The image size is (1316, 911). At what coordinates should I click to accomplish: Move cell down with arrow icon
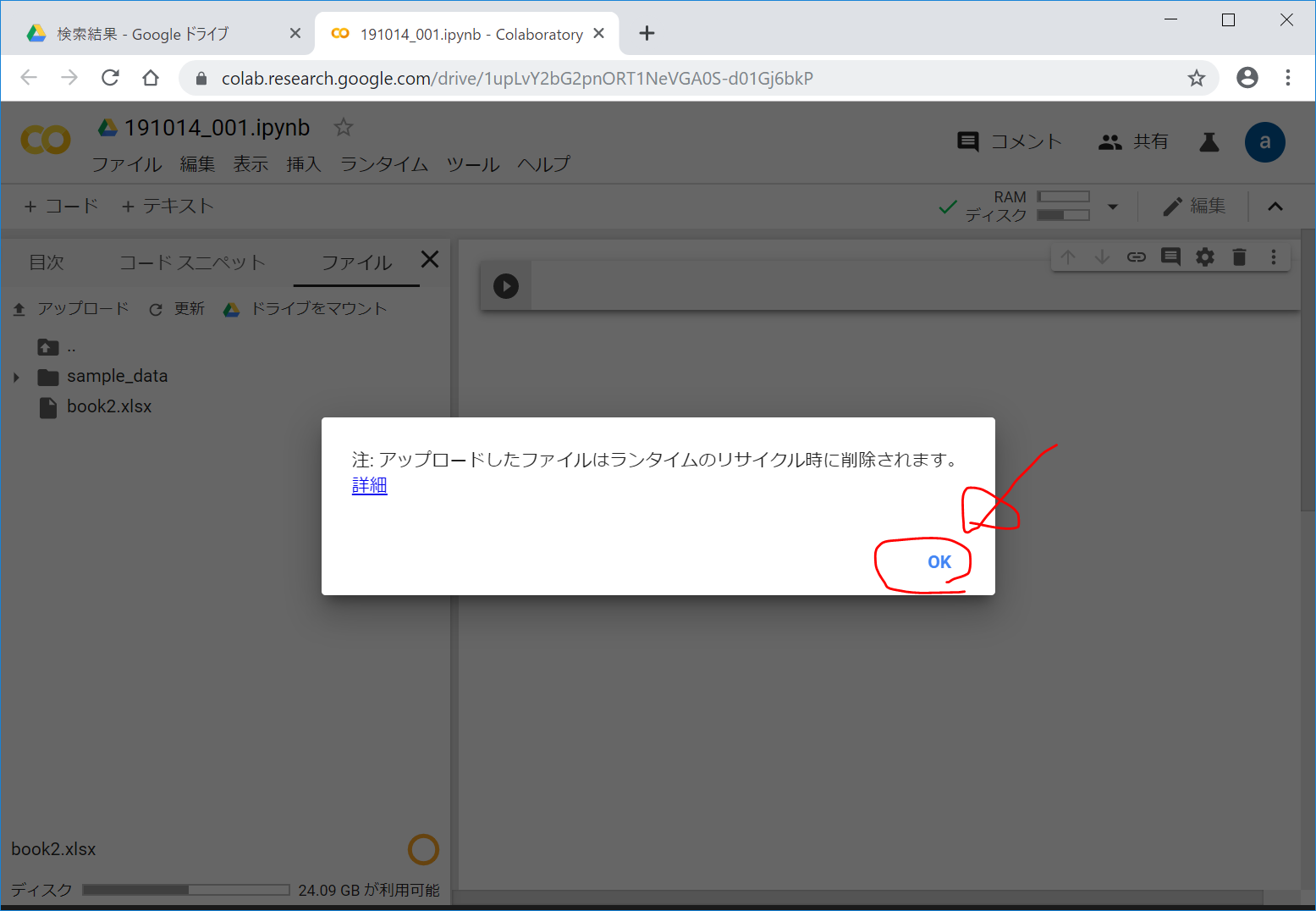point(1102,257)
